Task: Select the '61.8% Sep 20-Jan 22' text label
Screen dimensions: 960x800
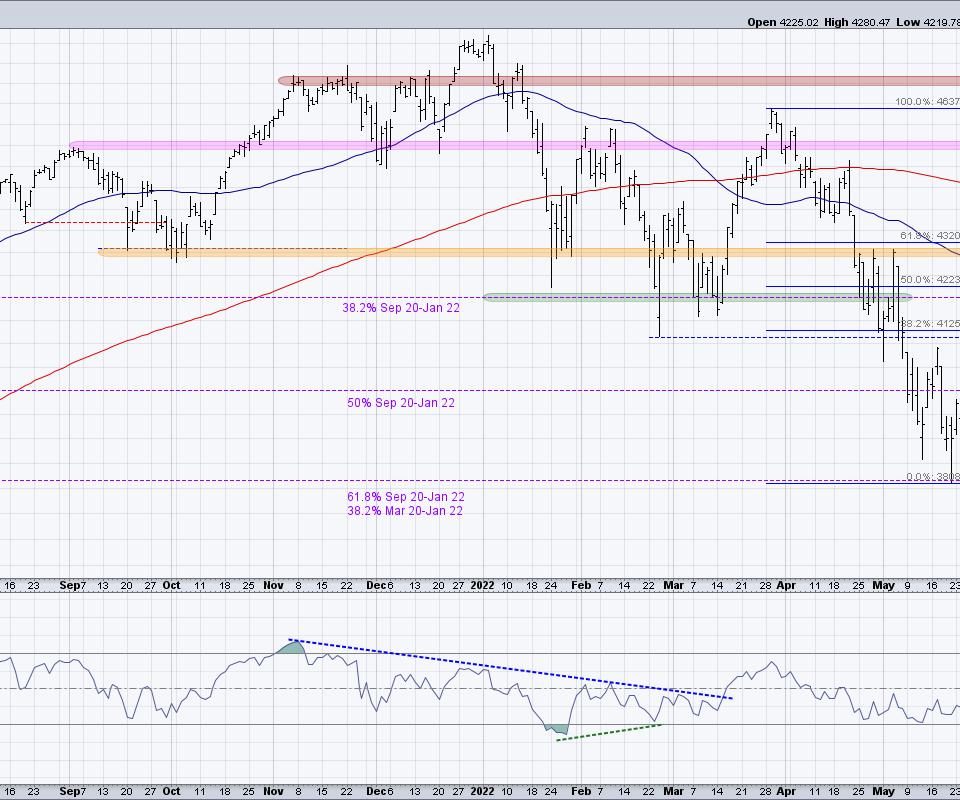Action: point(405,497)
